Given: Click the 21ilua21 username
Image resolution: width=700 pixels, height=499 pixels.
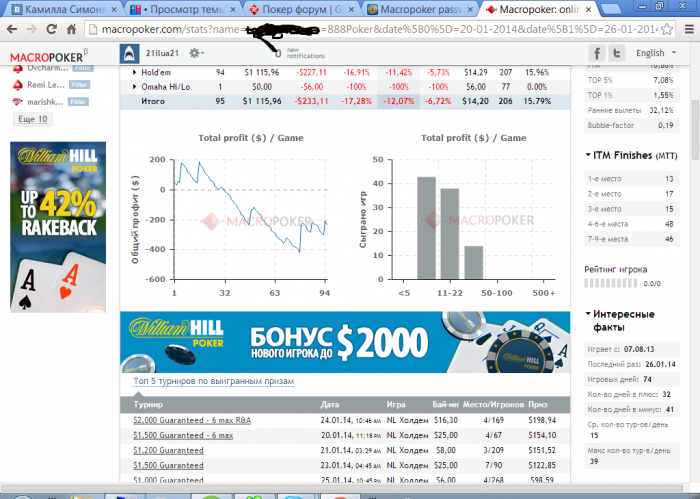Looking at the screenshot, I should [x=162, y=53].
